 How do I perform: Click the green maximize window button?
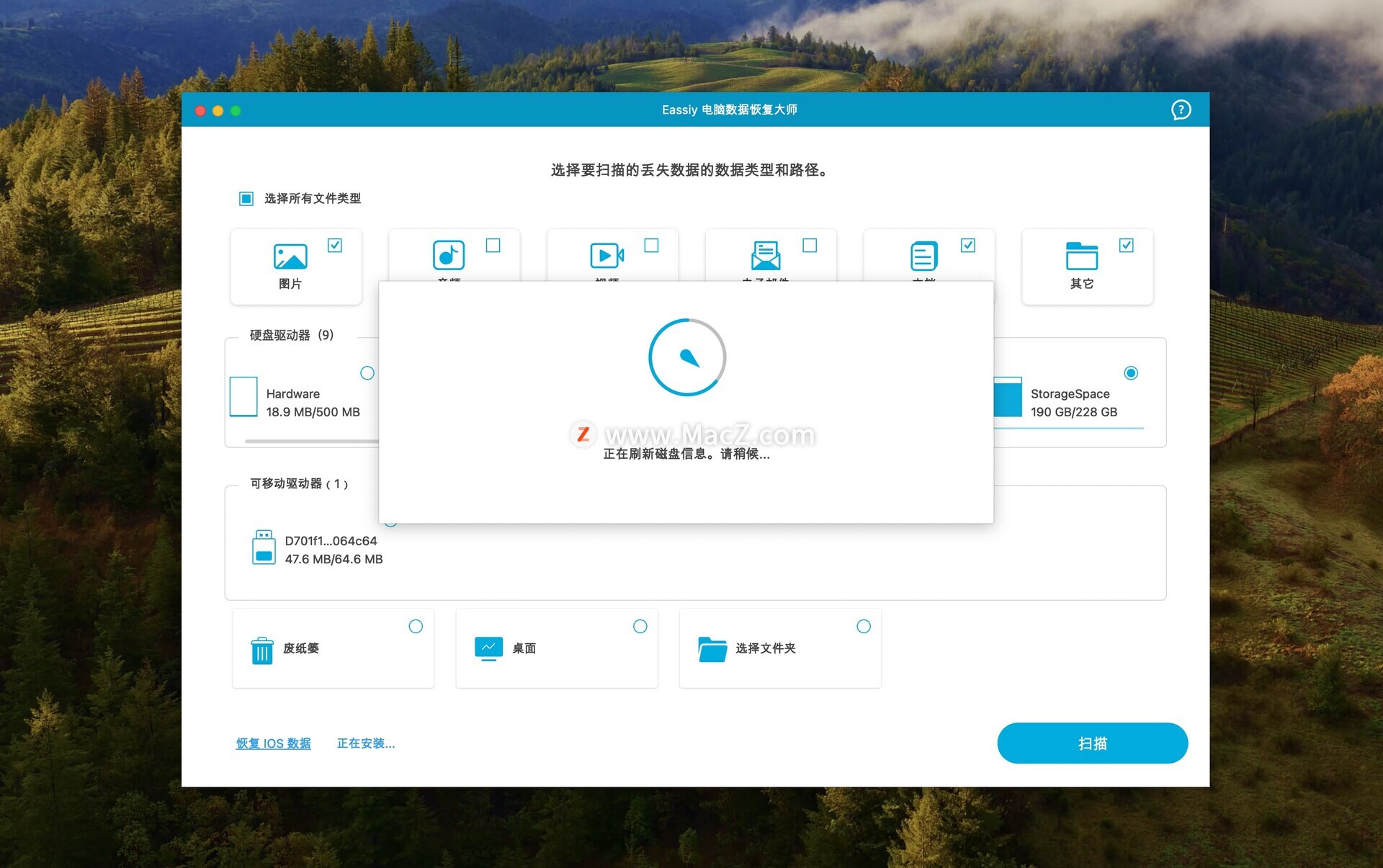coord(236,110)
